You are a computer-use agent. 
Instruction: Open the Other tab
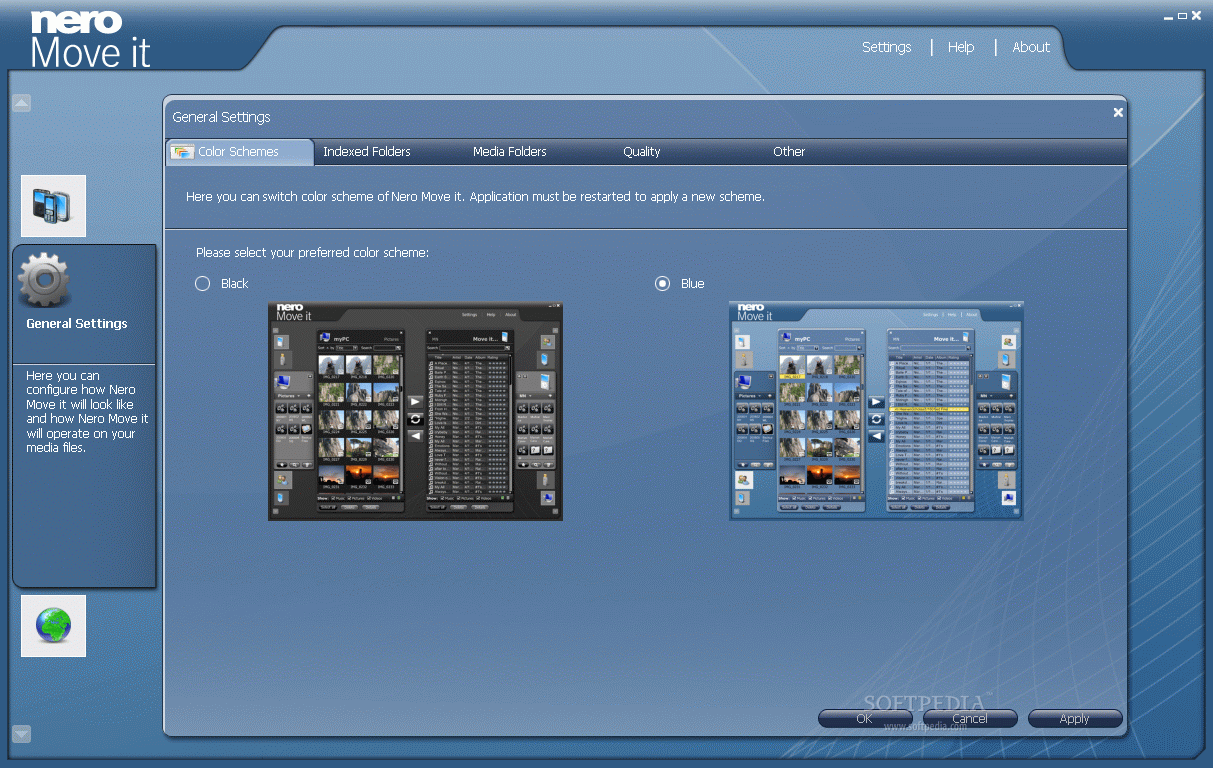click(x=789, y=152)
